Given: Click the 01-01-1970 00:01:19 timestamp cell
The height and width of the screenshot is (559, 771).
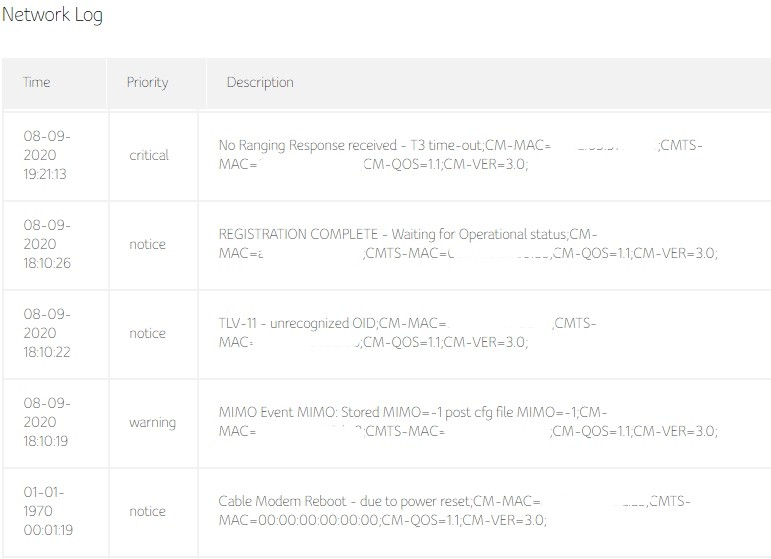Looking at the screenshot, I should 48,511.
